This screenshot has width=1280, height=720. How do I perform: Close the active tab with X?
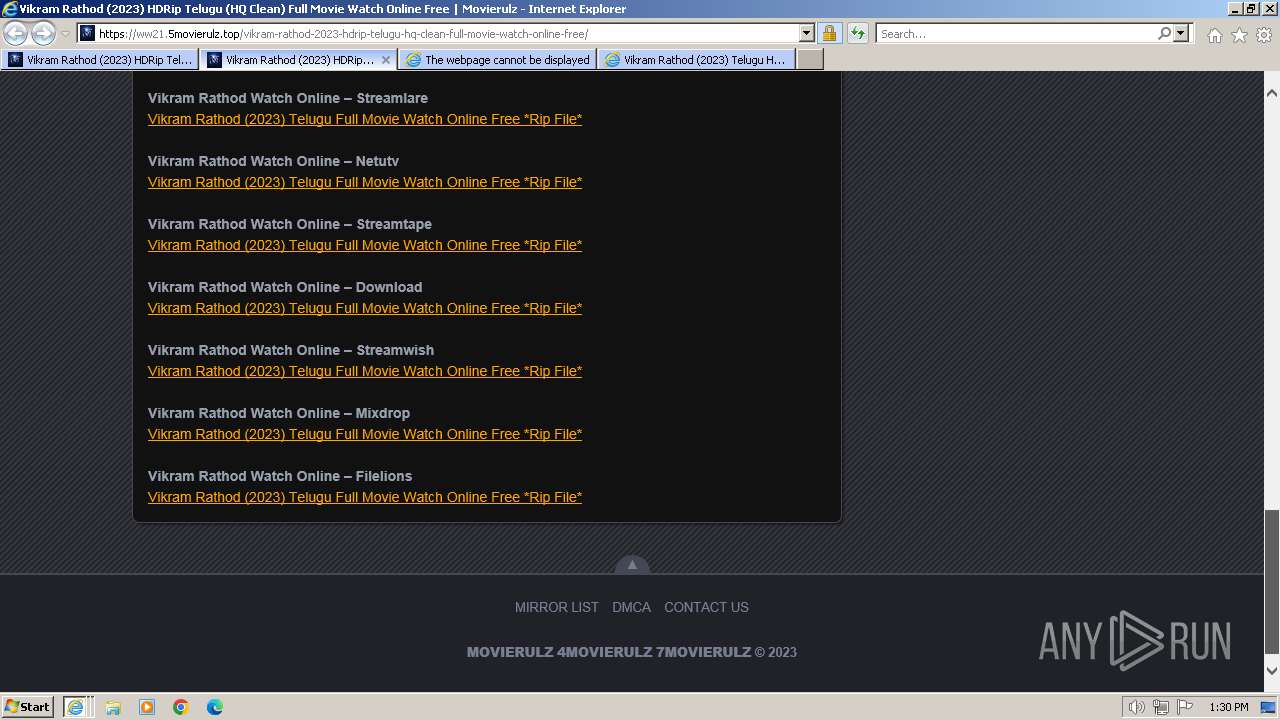click(386, 60)
